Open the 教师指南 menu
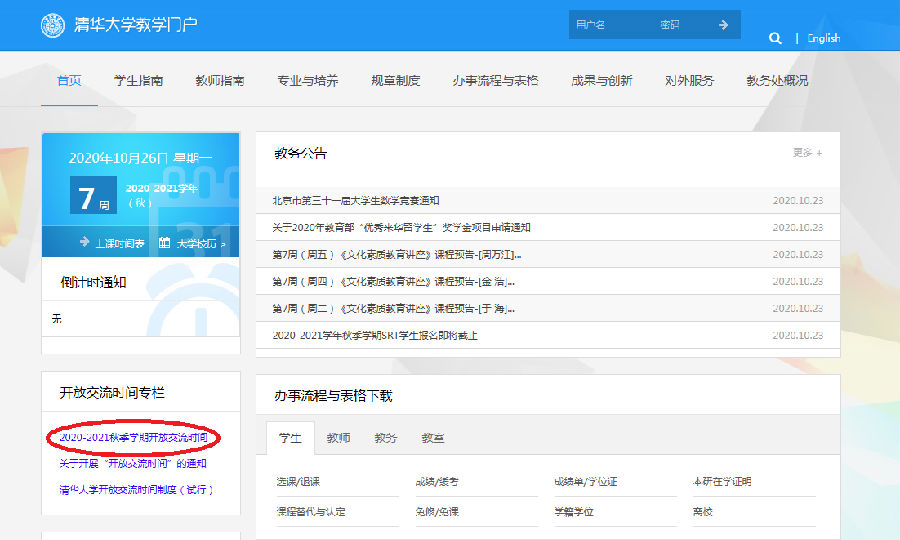 click(x=220, y=81)
